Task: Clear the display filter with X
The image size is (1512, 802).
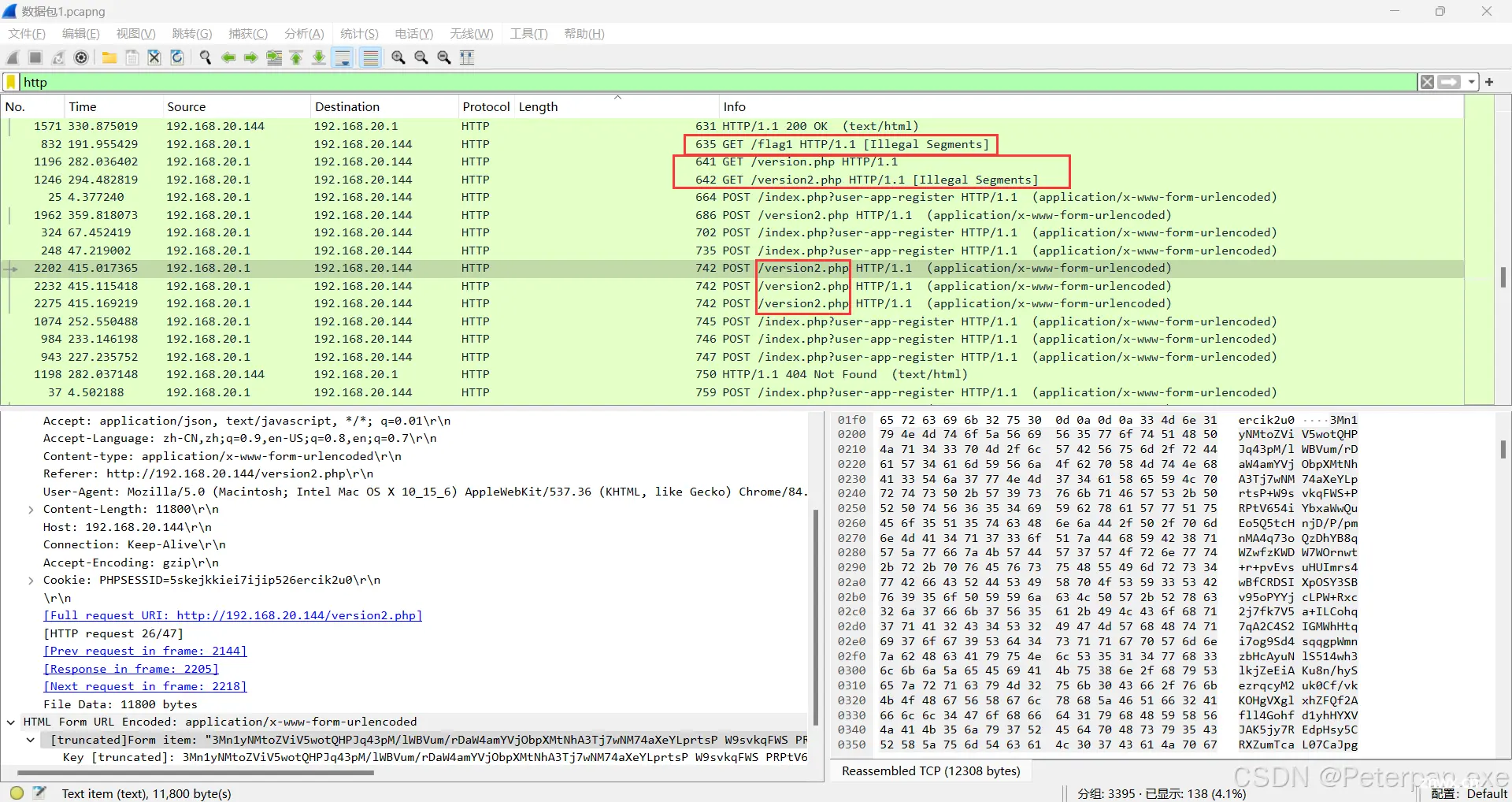Action: click(1427, 82)
